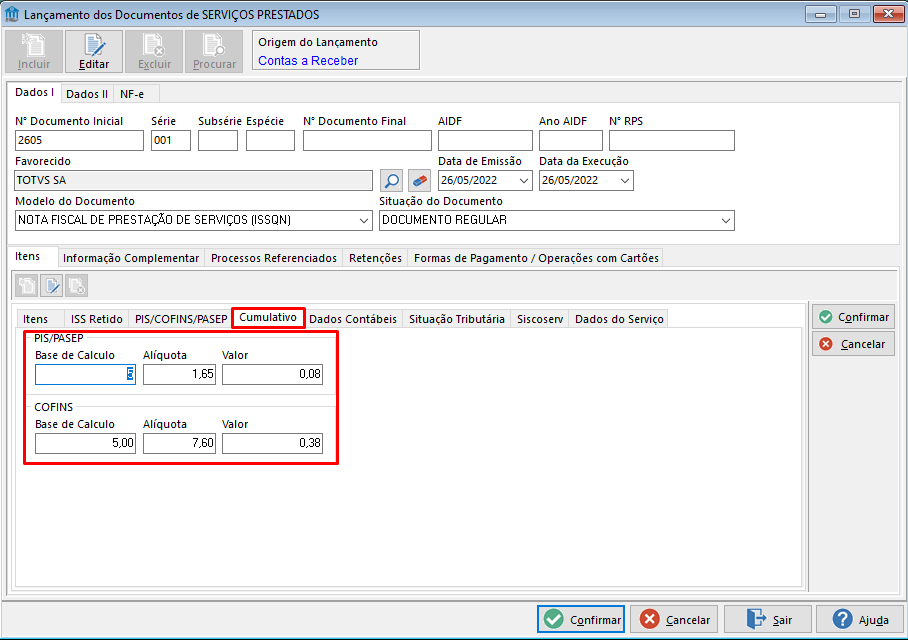Expand the Data de Emissão date dropdown
908x640 pixels.
point(523,181)
